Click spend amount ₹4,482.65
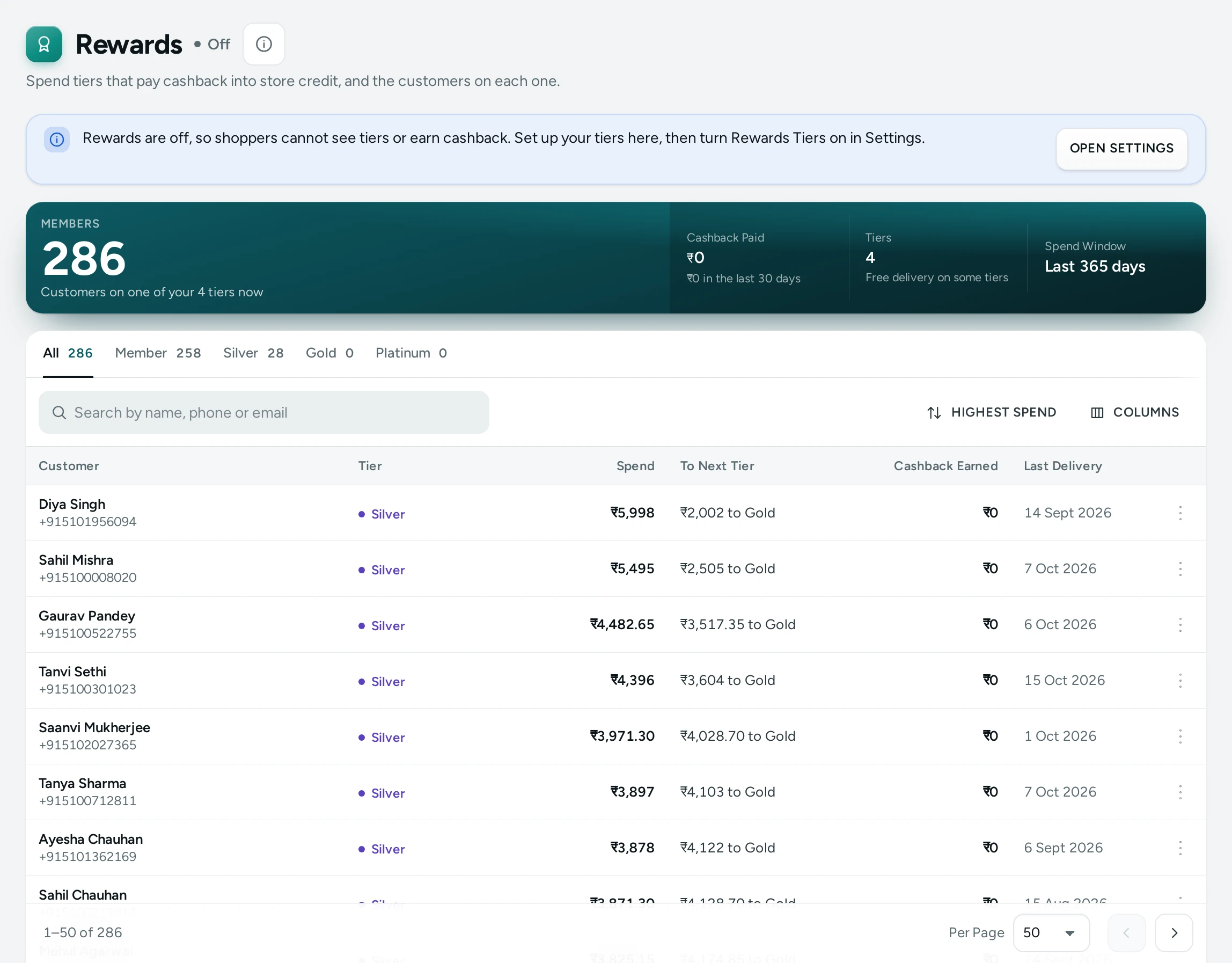Screen dimensions: 1232x963 coord(622,624)
